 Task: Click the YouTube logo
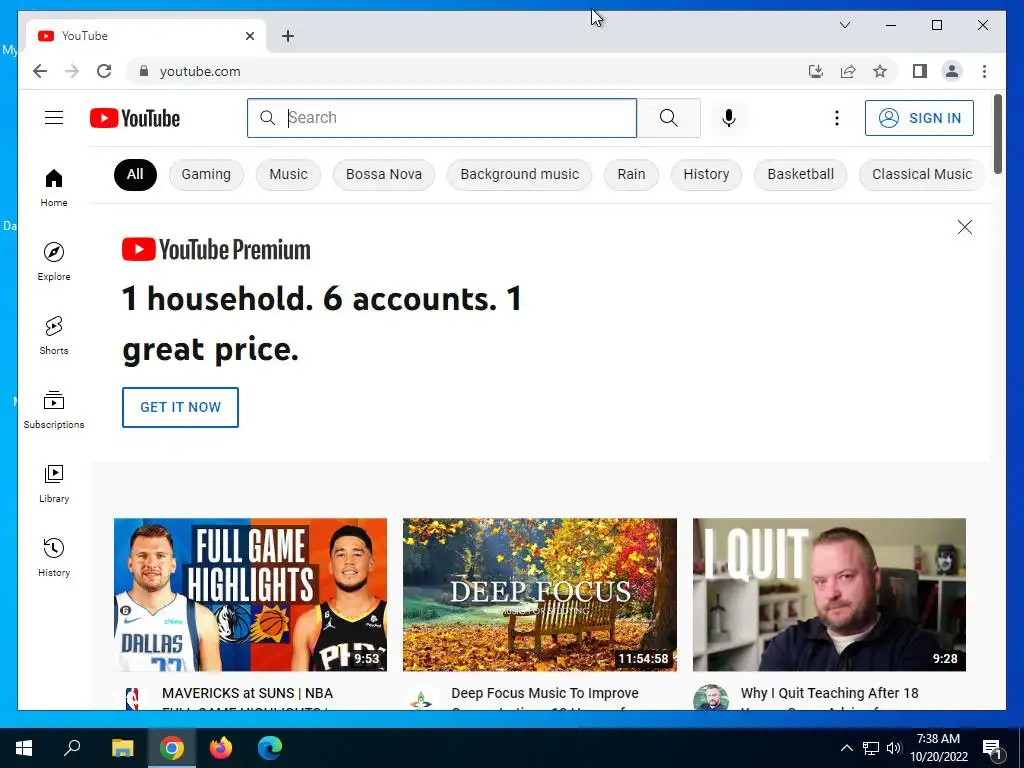tap(135, 118)
